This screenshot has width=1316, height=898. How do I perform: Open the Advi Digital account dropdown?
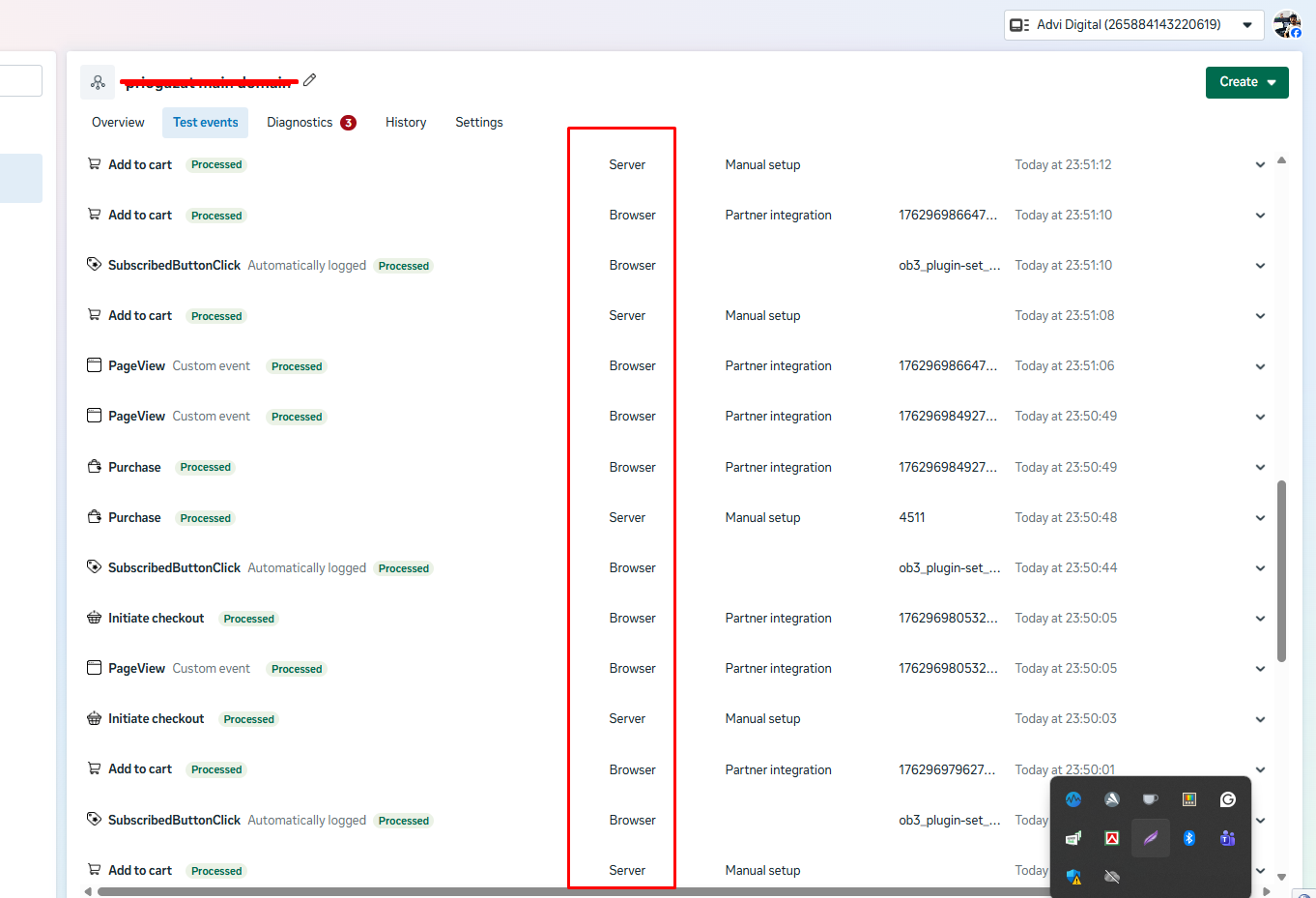[x=1133, y=25]
